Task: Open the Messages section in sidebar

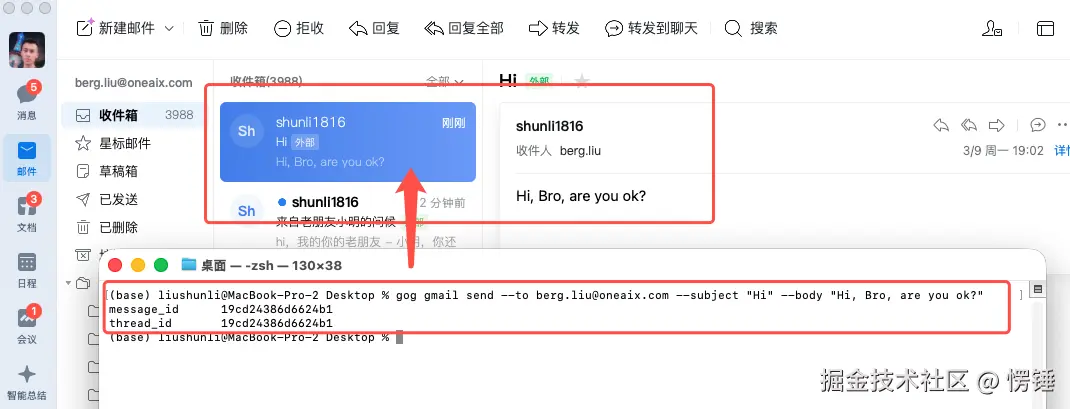Action: (27, 100)
